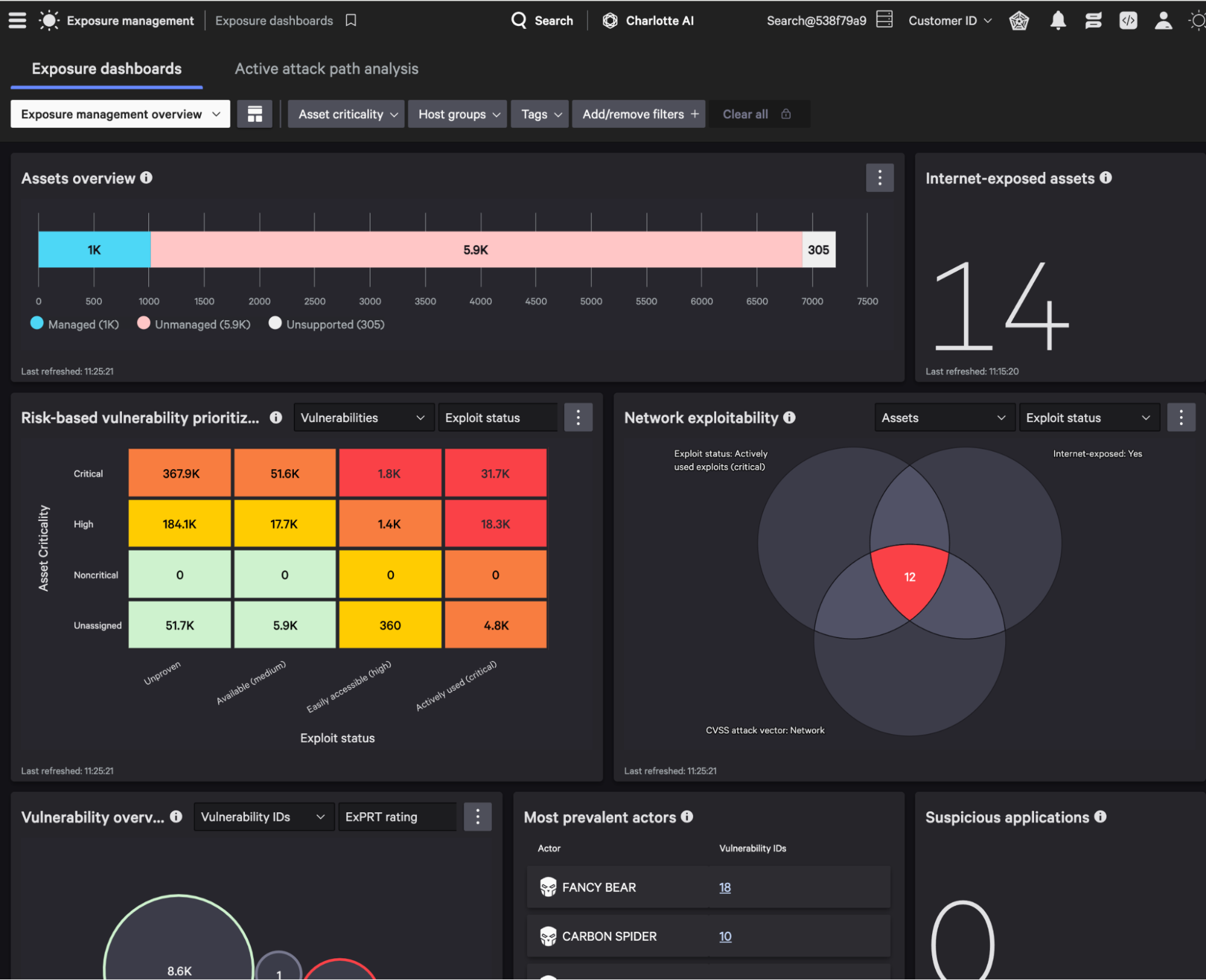Click the dashboard layout grid icon
1206x980 pixels.
tap(255, 114)
